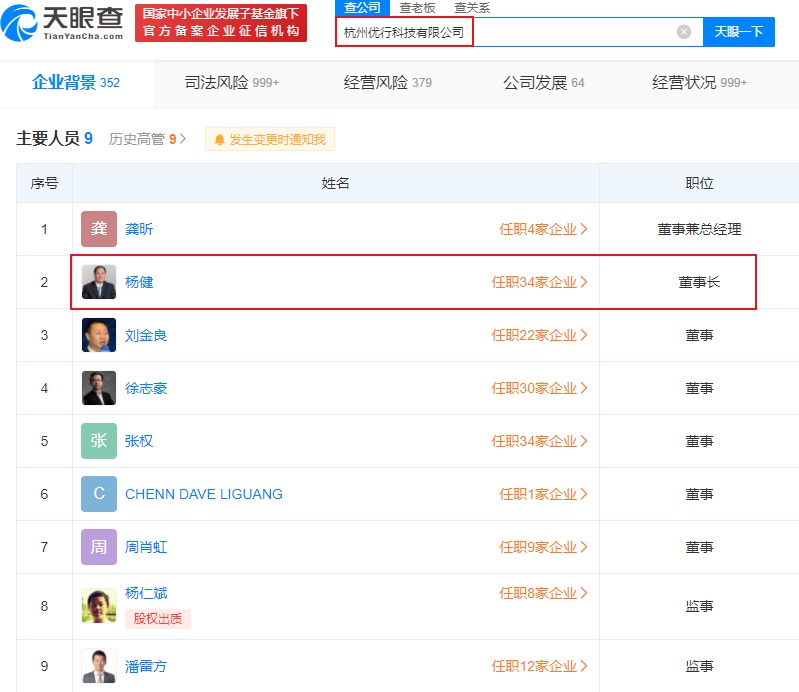Switch to the 查公司 search tab
Viewport: 799px width, 692px height.
[x=362, y=8]
